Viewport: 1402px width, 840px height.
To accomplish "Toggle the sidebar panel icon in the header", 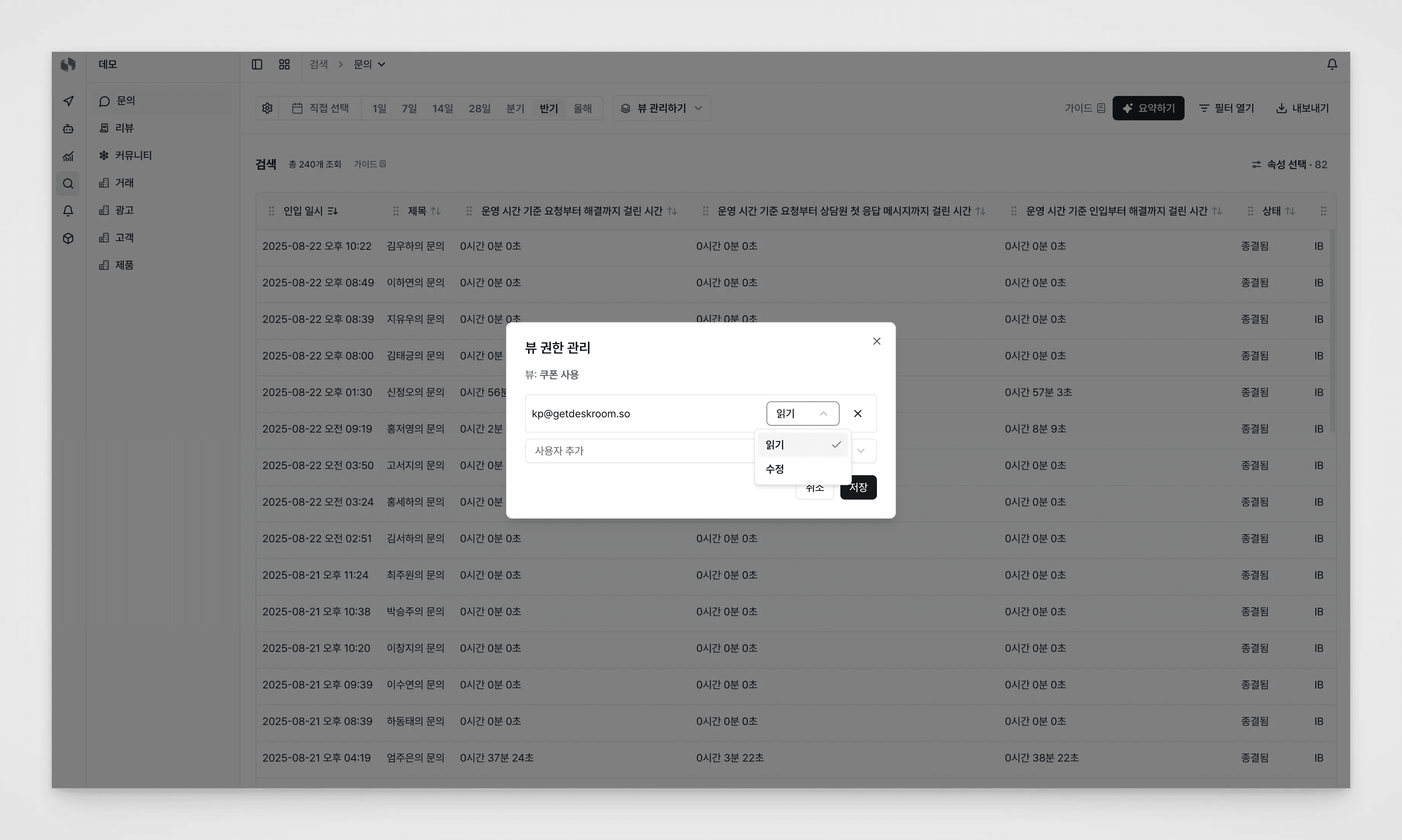I will [256, 64].
